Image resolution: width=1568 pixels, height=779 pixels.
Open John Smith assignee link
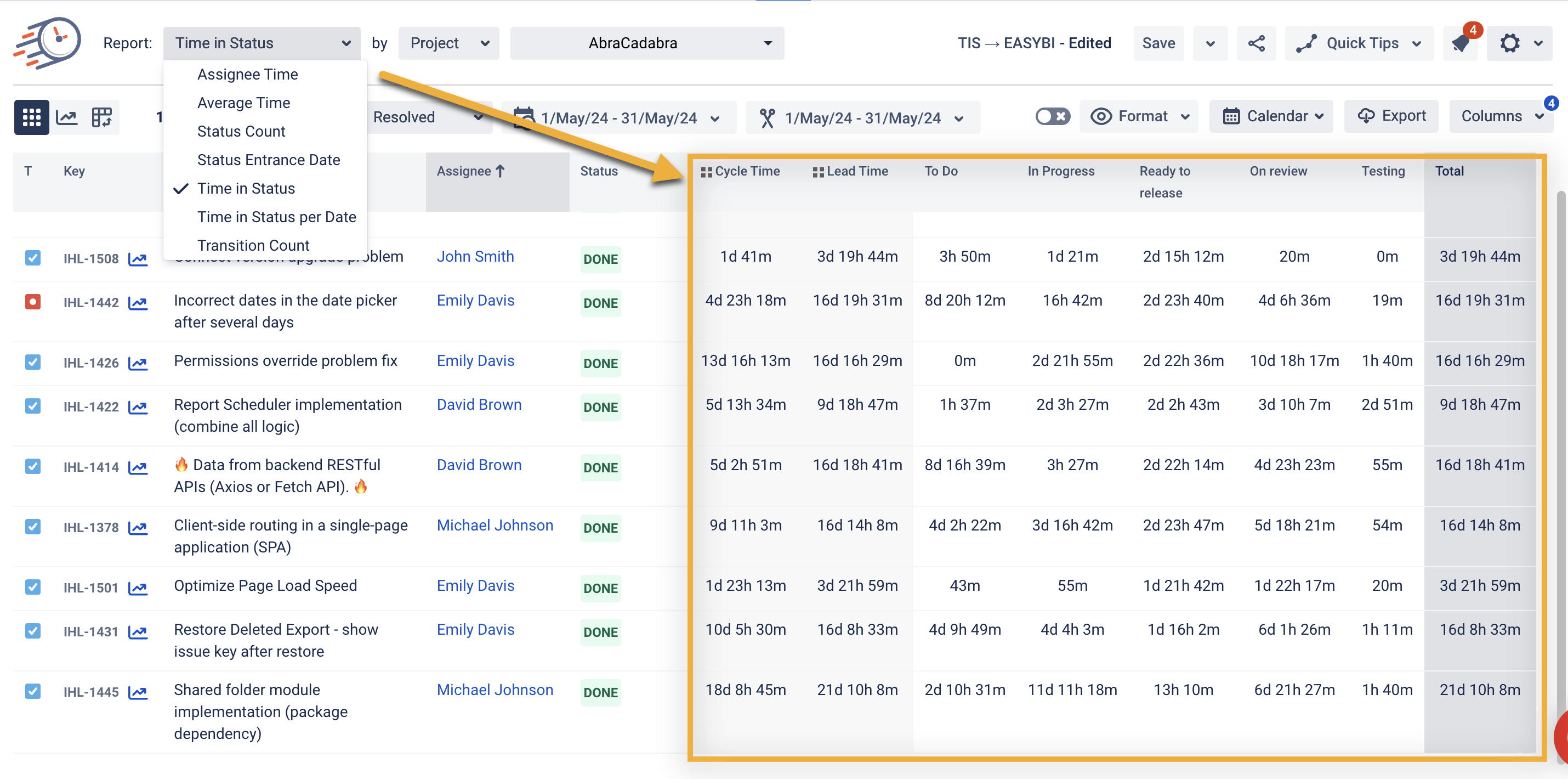(475, 256)
